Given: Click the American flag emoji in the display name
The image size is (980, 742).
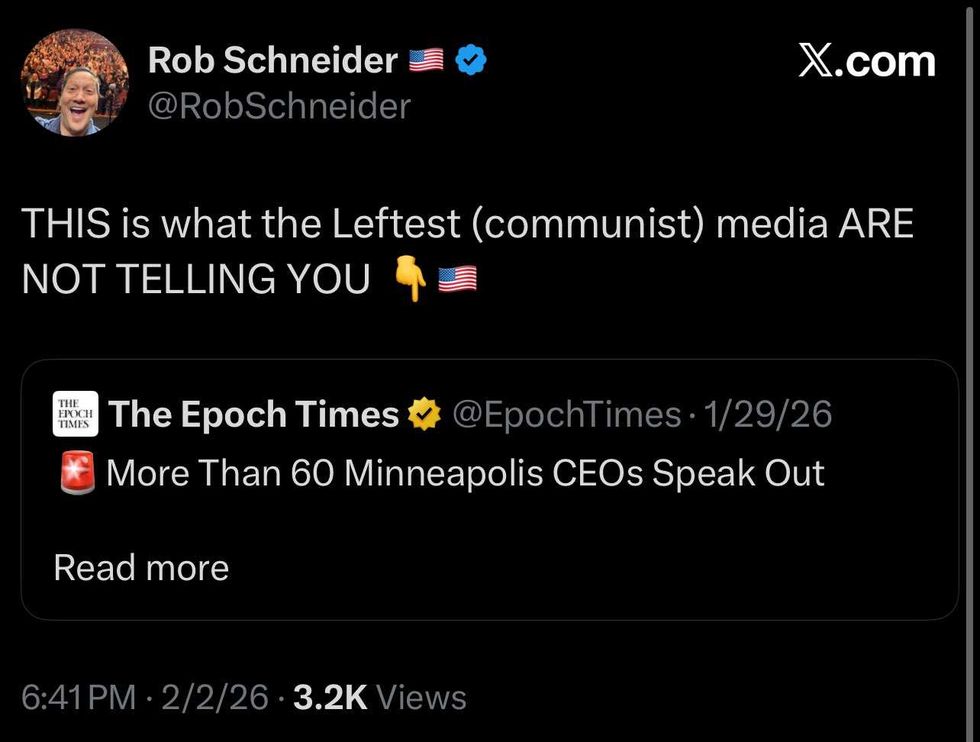Looking at the screenshot, I should (427, 60).
